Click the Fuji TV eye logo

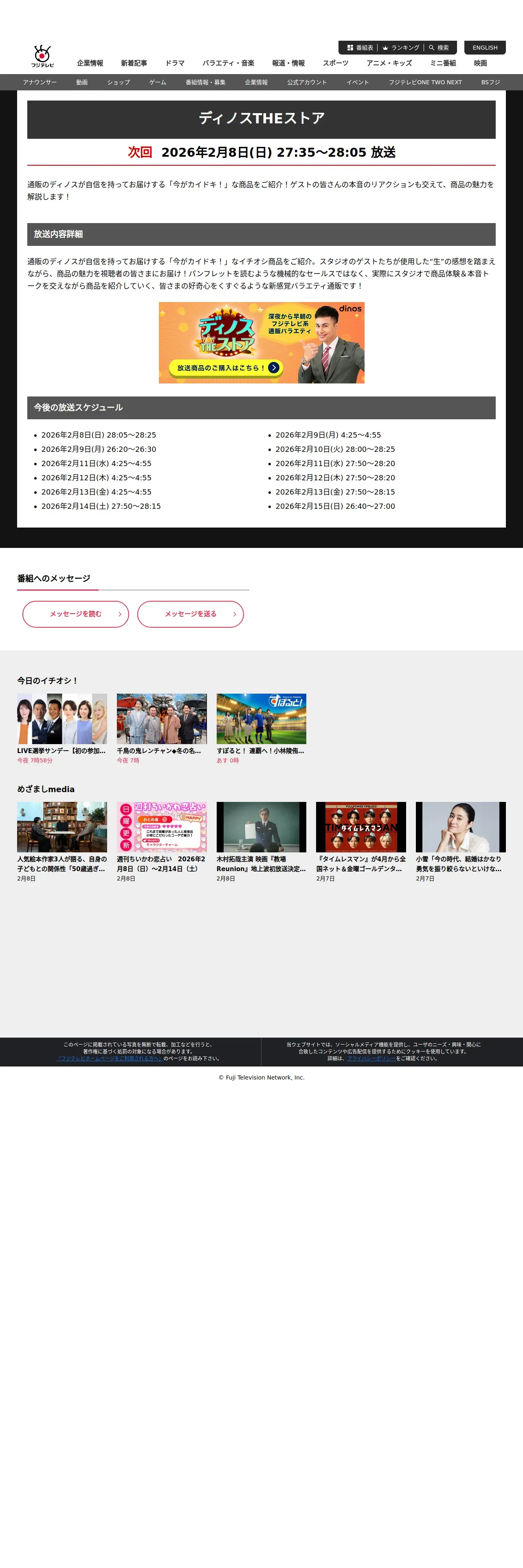click(42, 56)
